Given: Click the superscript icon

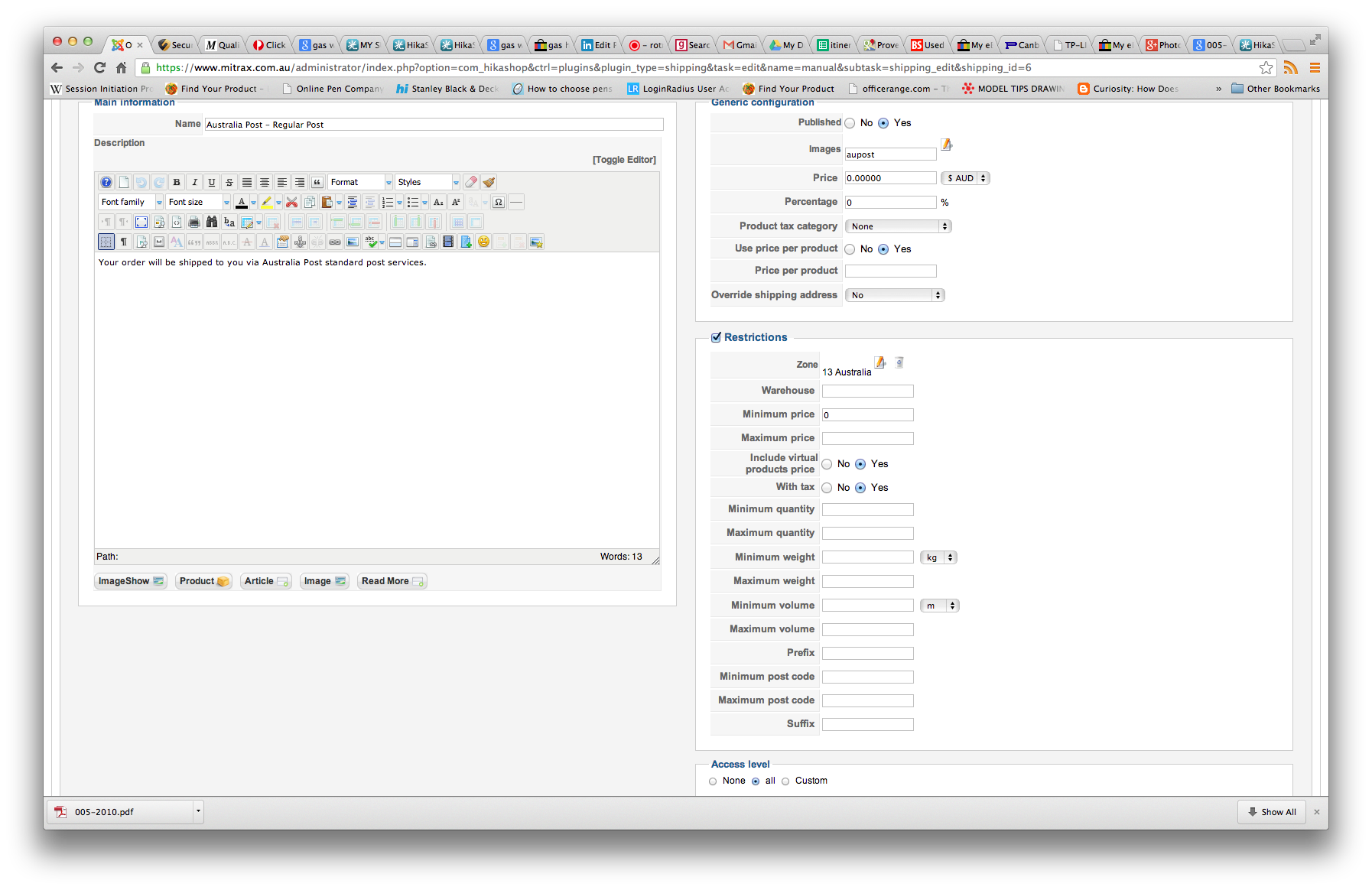Looking at the screenshot, I should click(456, 202).
